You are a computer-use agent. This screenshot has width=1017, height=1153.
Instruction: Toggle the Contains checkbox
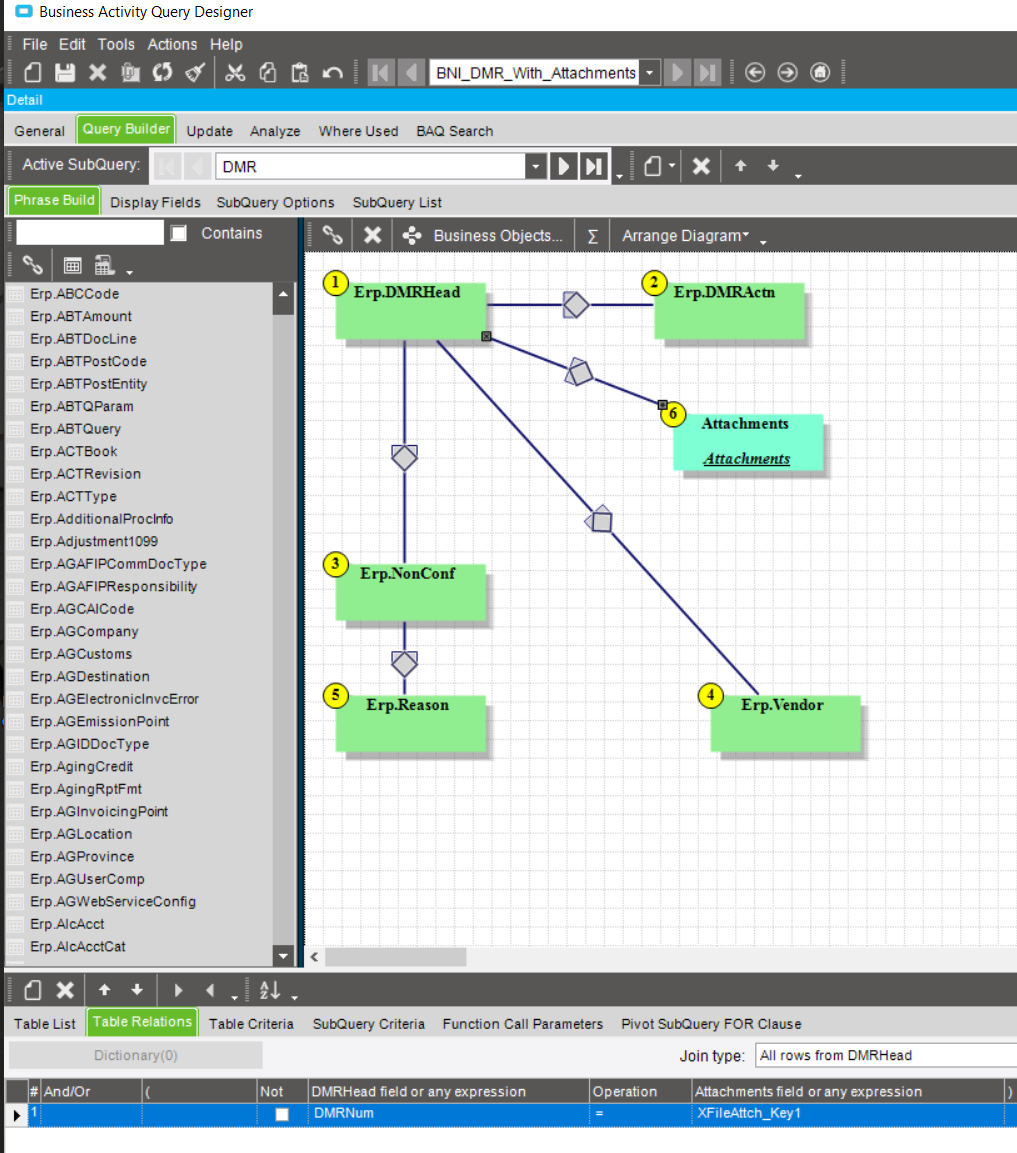click(x=179, y=233)
